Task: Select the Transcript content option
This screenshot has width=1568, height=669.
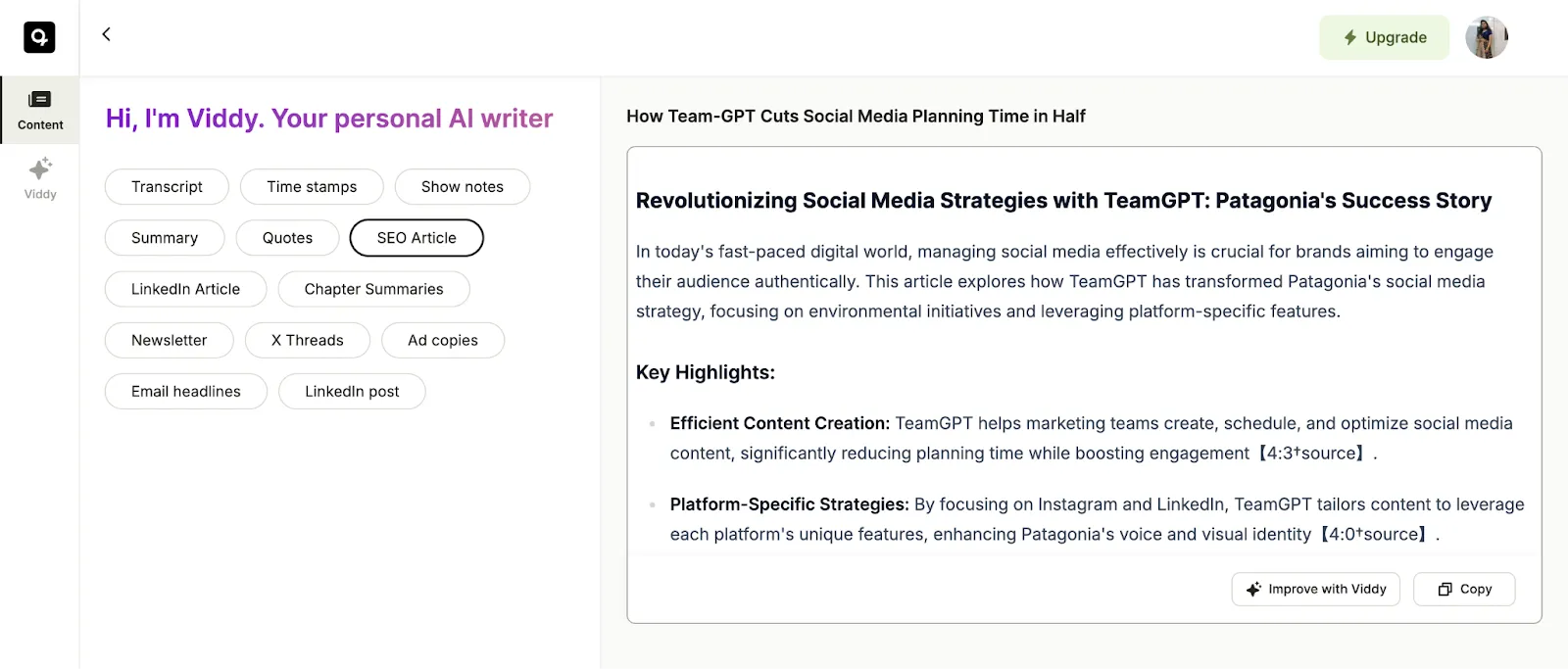Action: [167, 187]
